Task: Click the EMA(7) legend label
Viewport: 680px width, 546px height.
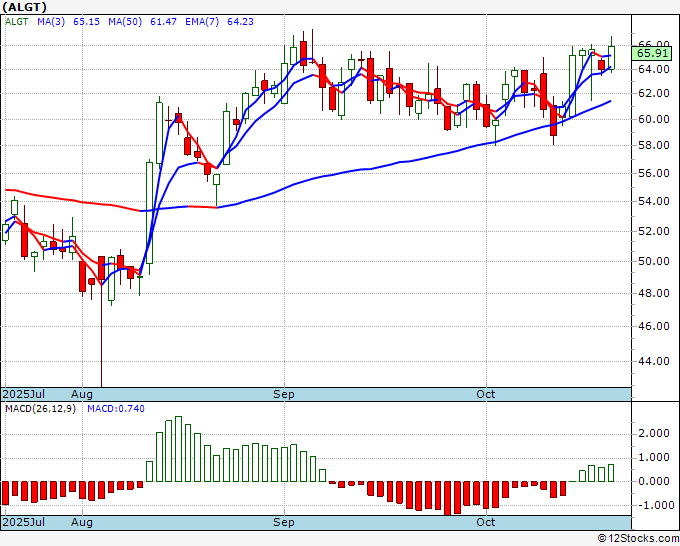Action: click(202, 22)
